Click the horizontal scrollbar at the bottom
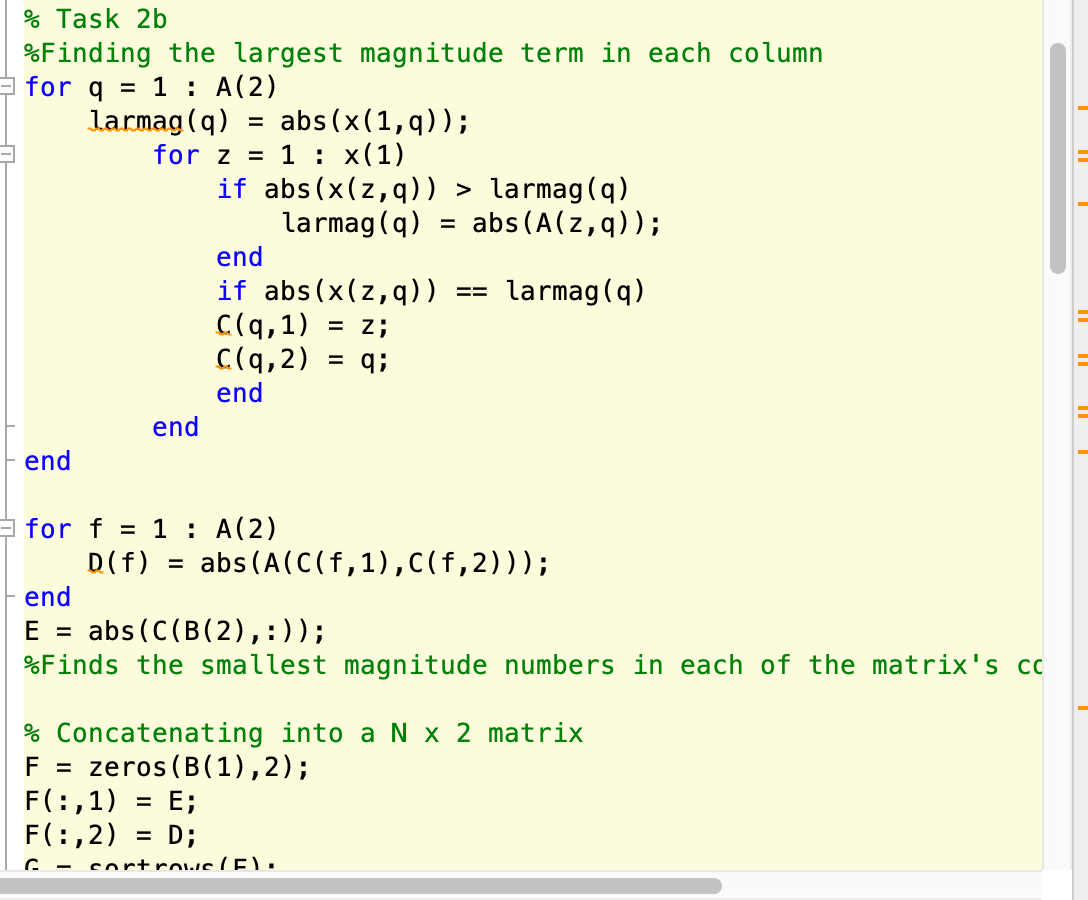The height and width of the screenshot is (900, 1088). pyautogui.click(x=360, y=886)
